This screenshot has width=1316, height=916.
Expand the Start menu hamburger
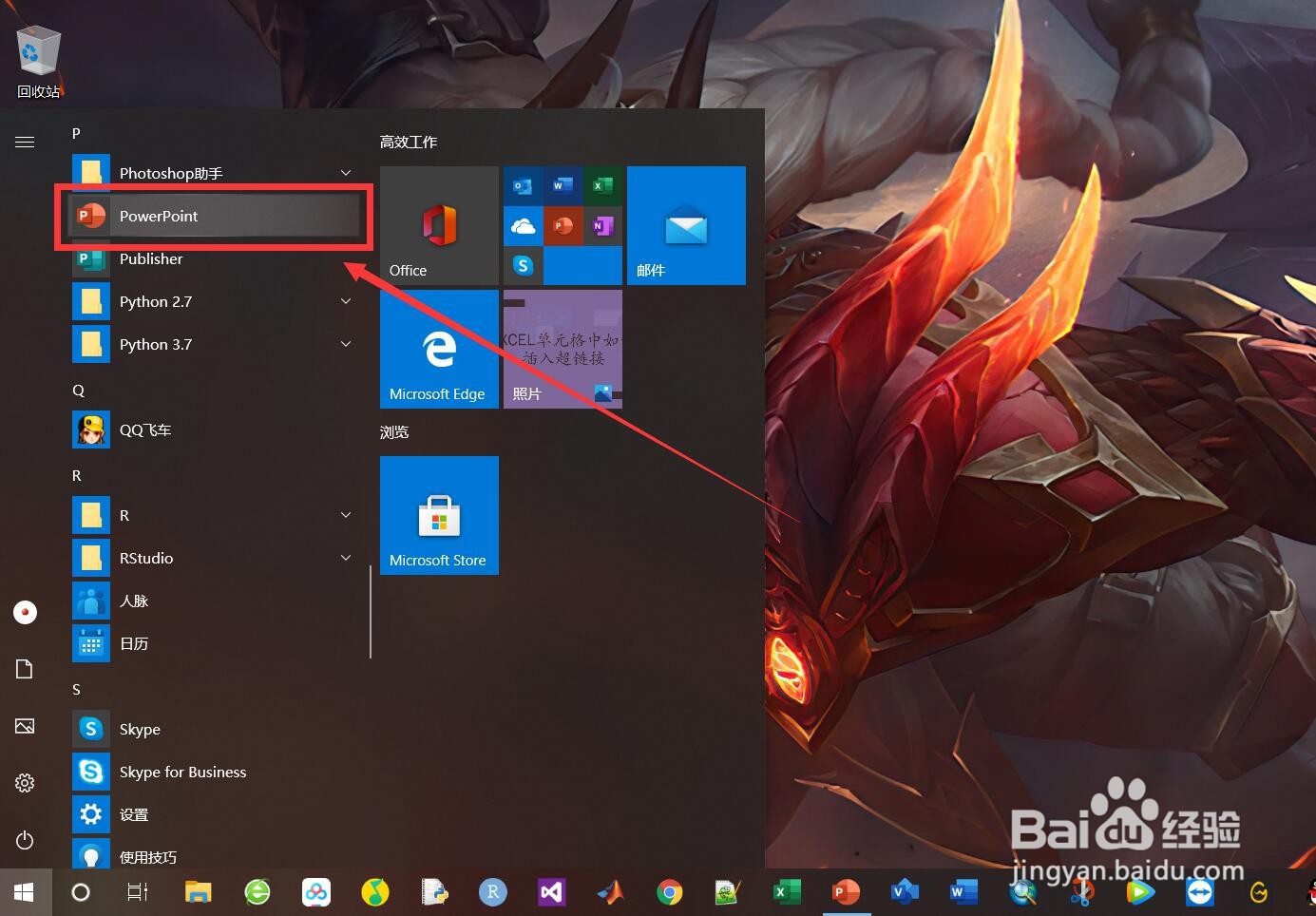(x=25, y=142)
